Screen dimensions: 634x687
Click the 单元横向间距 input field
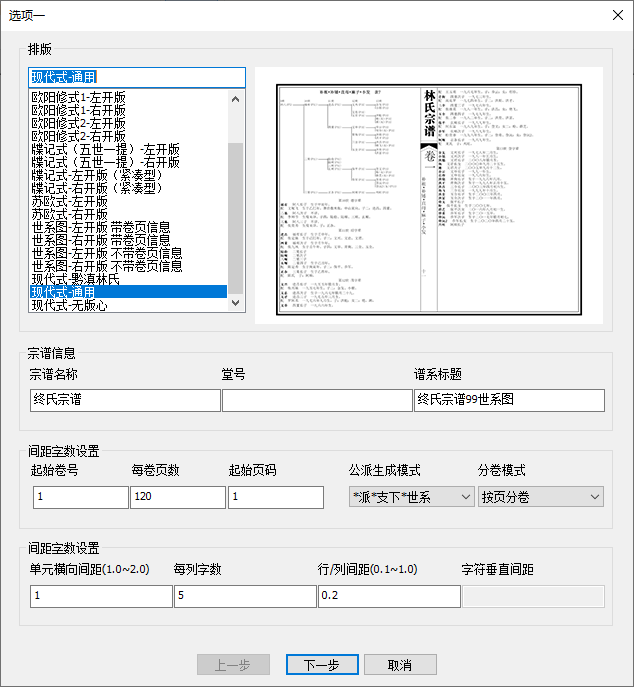point(101,596)
